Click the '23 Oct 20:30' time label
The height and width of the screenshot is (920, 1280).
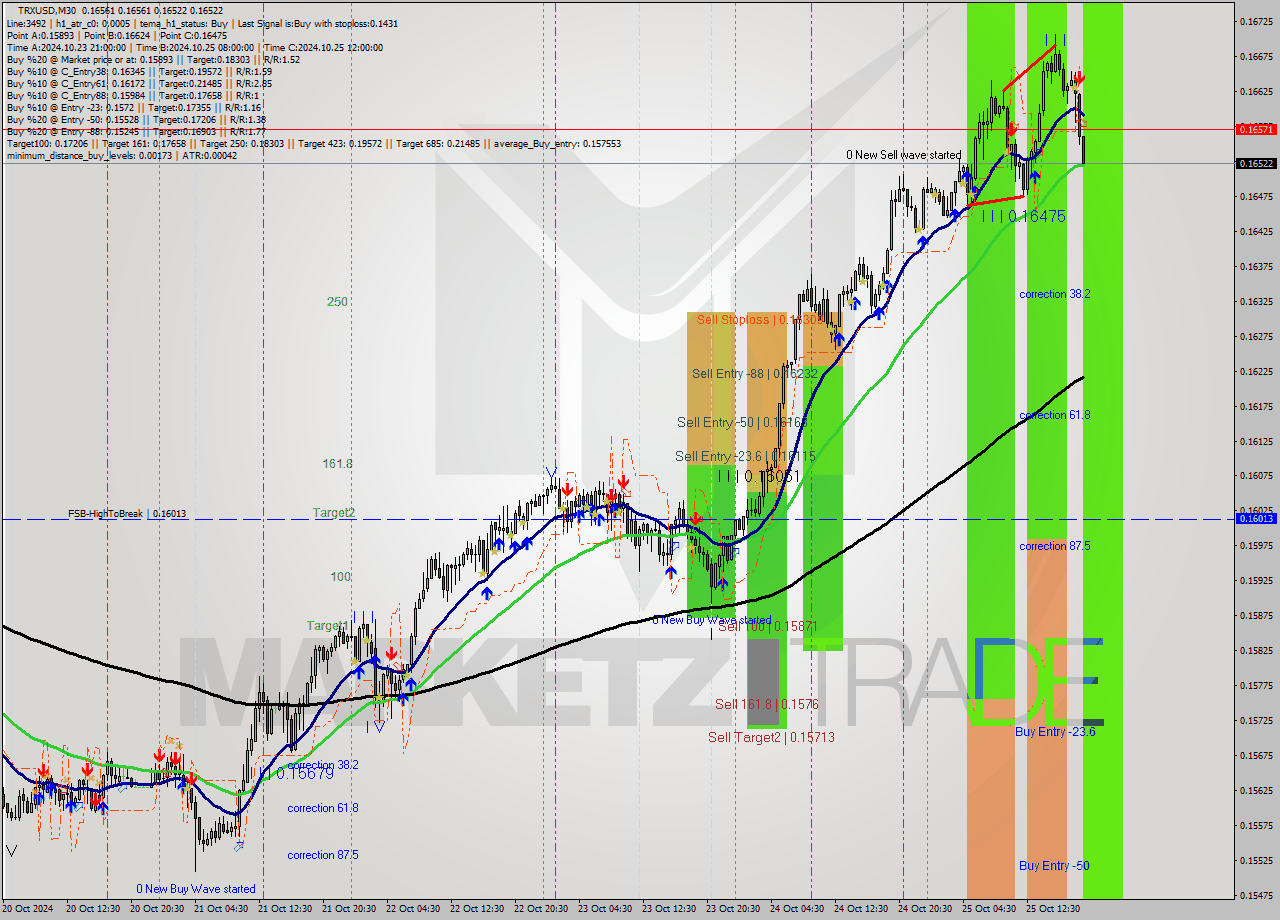(734, 909)
